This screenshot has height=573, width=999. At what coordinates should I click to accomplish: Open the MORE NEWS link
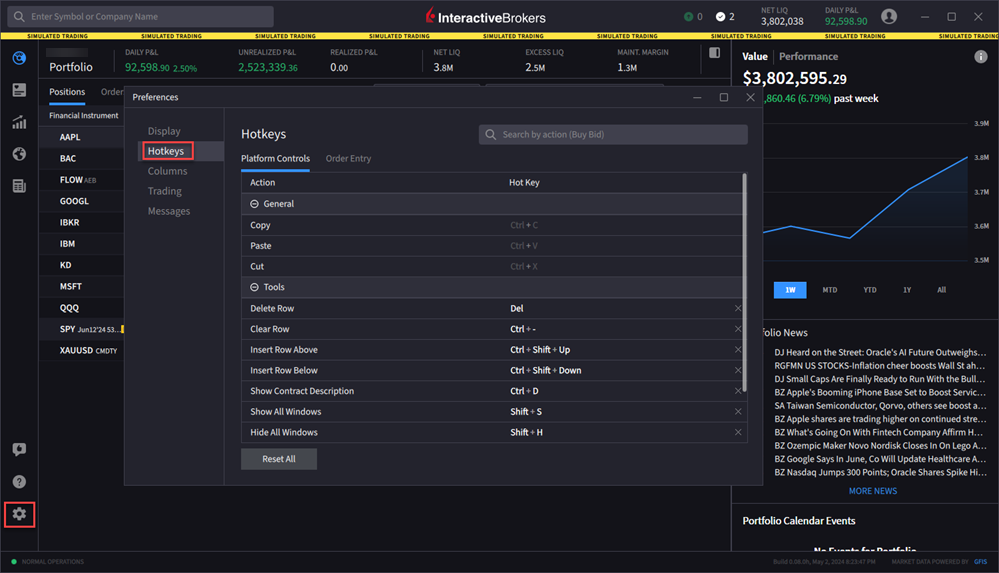(x=873, y=491)
